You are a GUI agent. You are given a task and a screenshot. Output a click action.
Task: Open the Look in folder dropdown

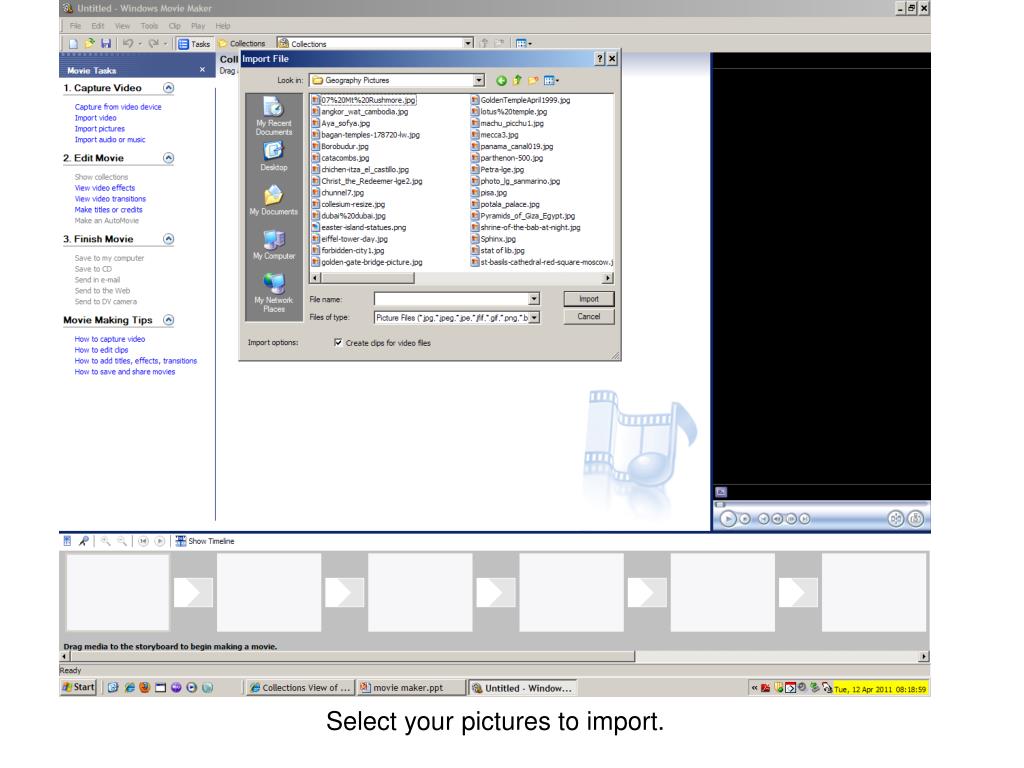479,80
